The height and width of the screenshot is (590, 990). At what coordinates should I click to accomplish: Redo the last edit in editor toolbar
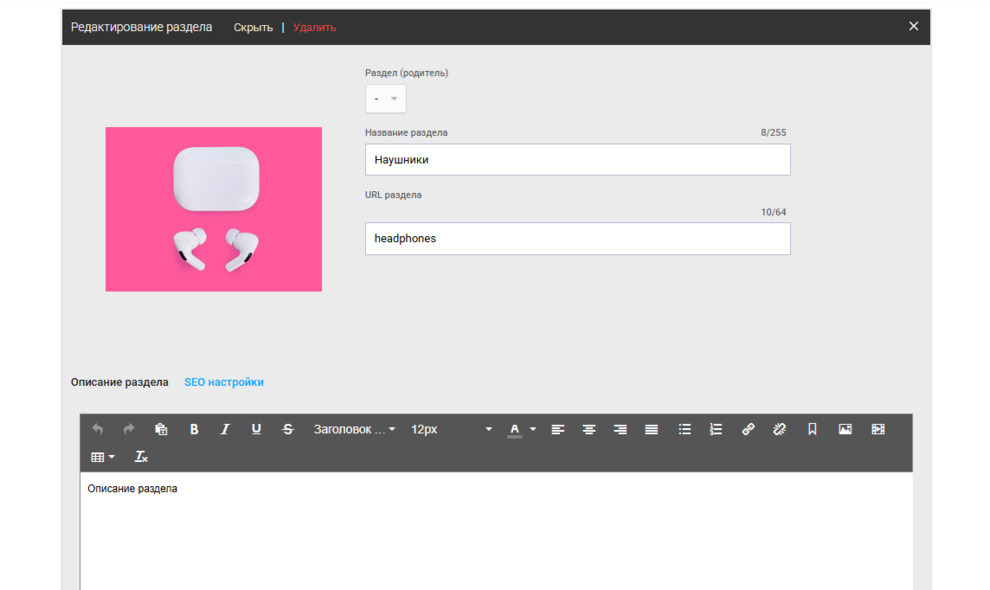click(x=129, y=429)
